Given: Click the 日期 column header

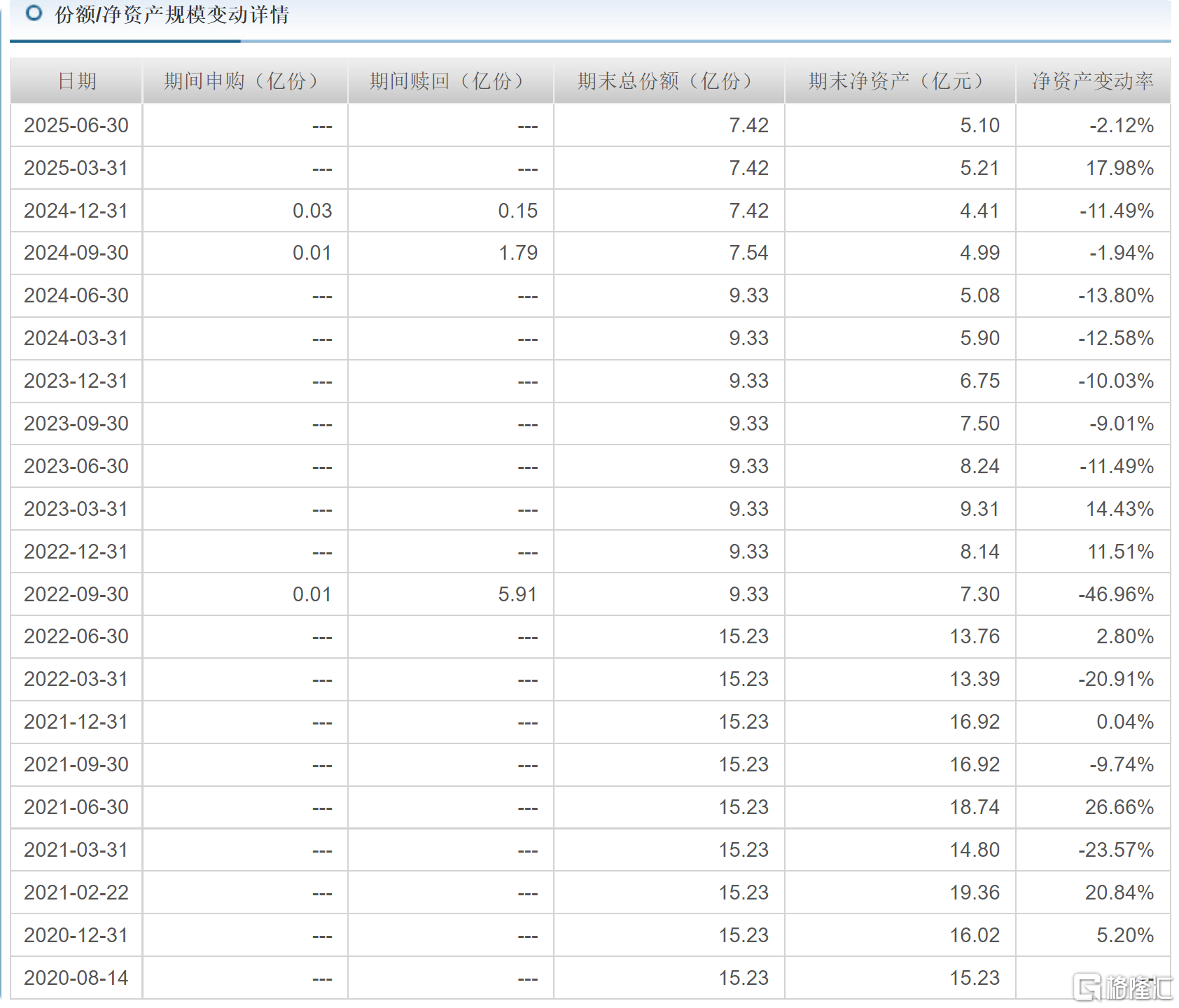Looking at the screenshot, I should [x=77, y=81].
